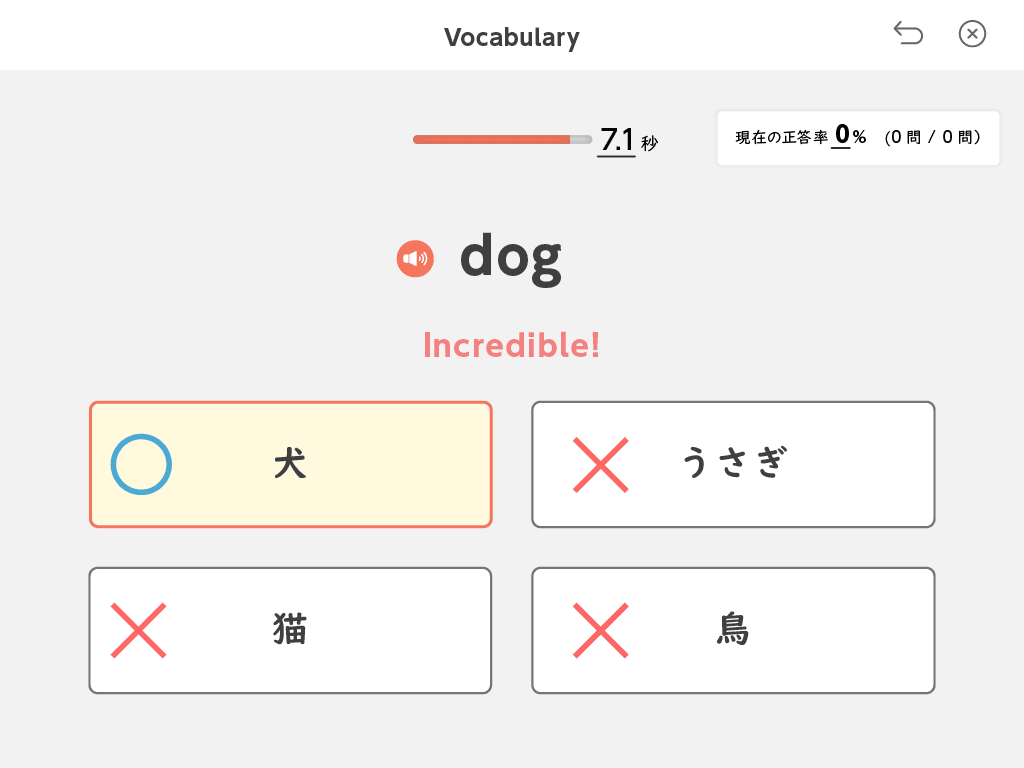Click the 秒 unit label
The image size is (1024, 768).
point(650,143)
